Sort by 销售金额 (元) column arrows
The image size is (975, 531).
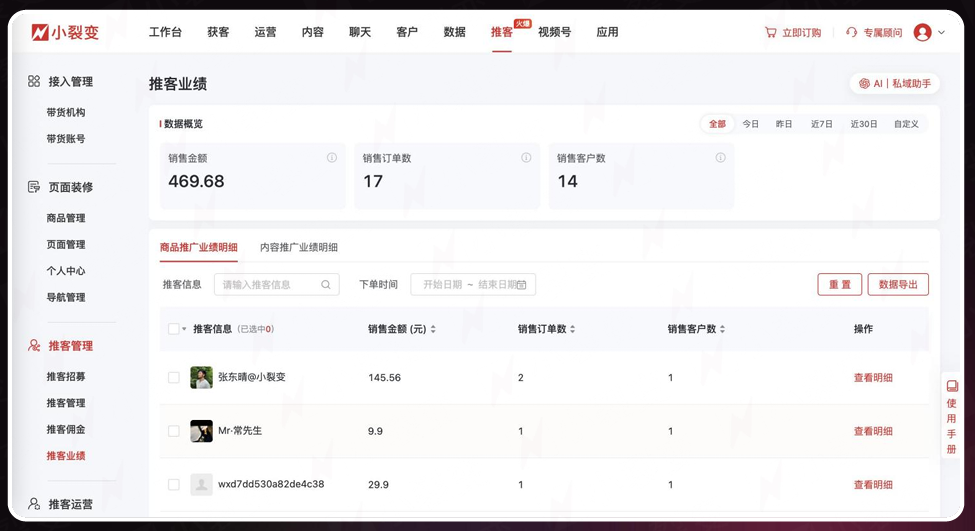click(433, 329)
